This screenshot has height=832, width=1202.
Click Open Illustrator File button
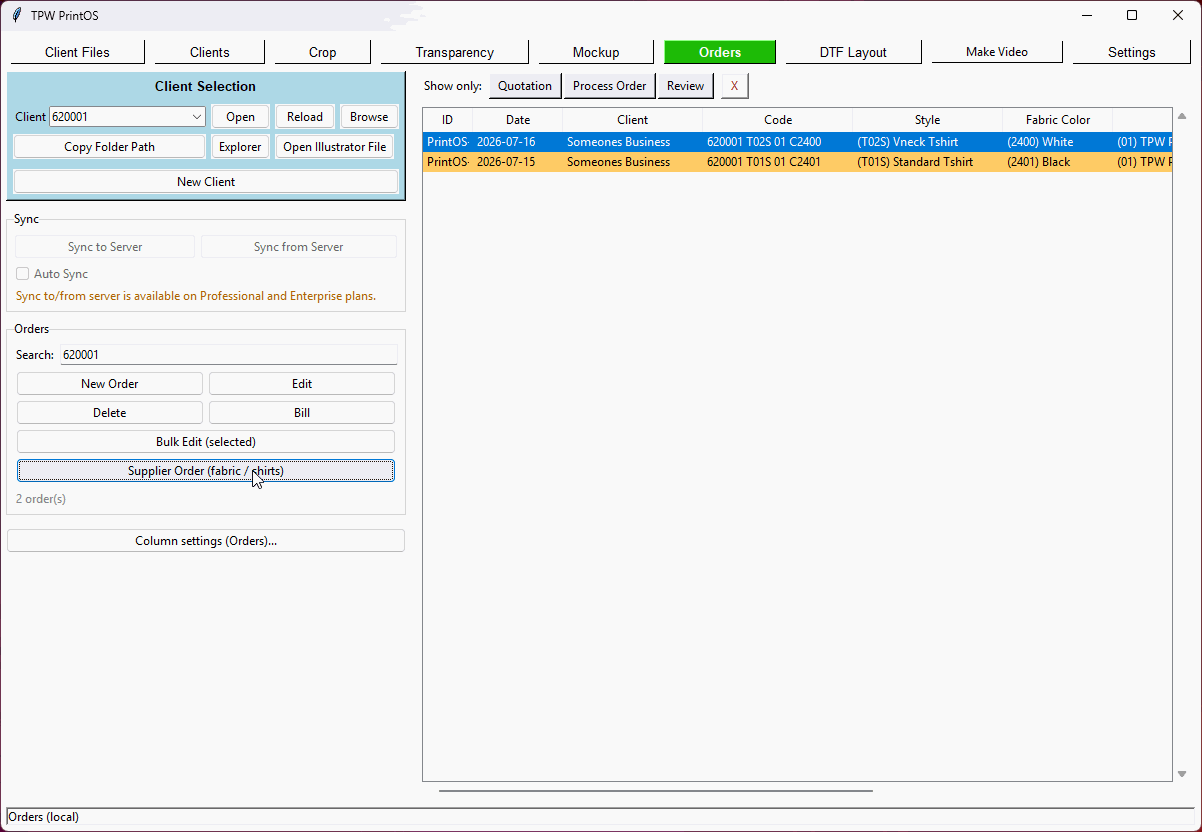(x=335, y=147)
